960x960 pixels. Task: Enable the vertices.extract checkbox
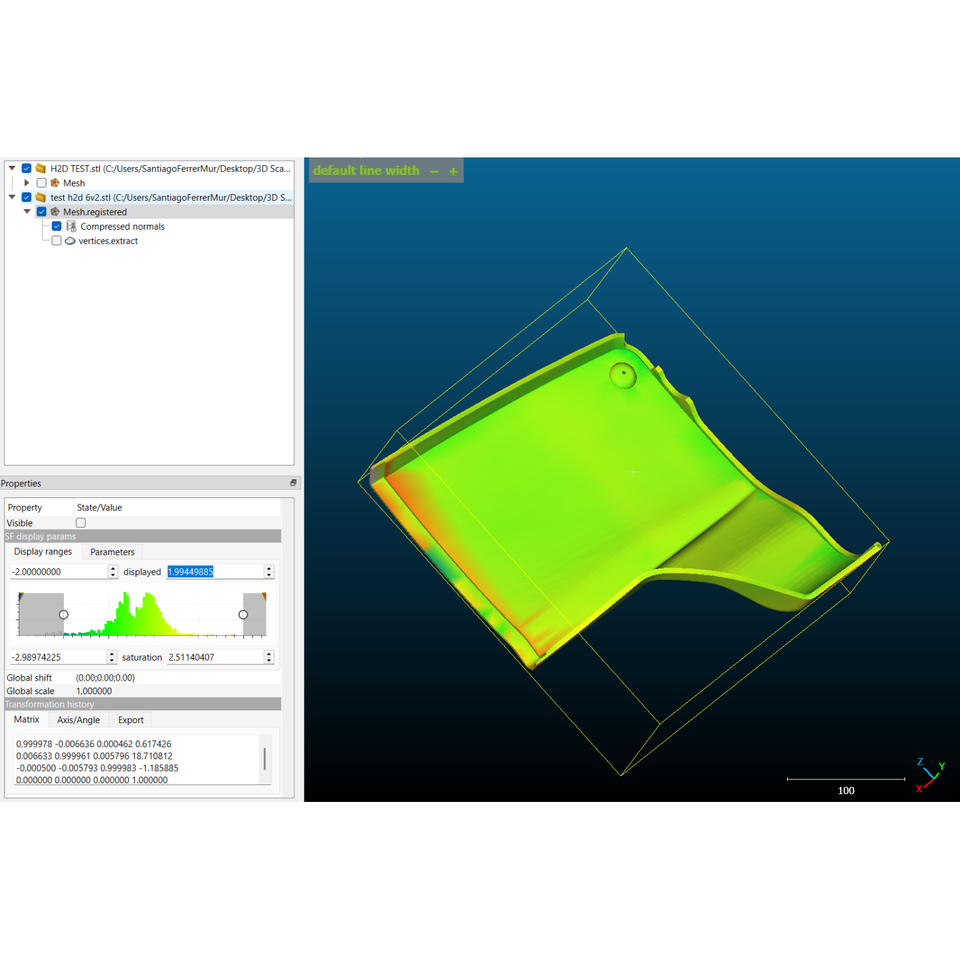point(56,241)
